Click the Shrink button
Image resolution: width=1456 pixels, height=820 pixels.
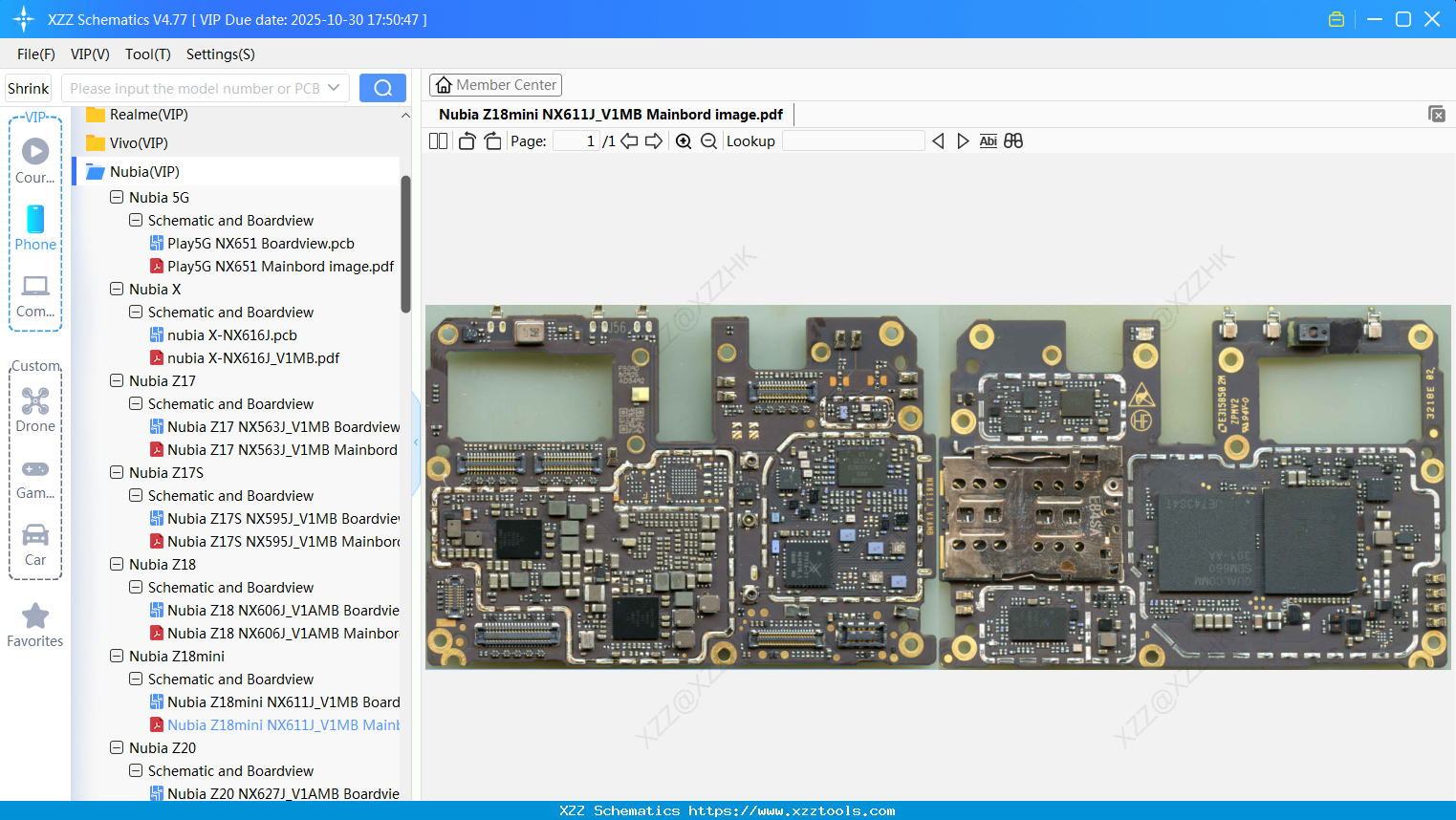[28, 87]
